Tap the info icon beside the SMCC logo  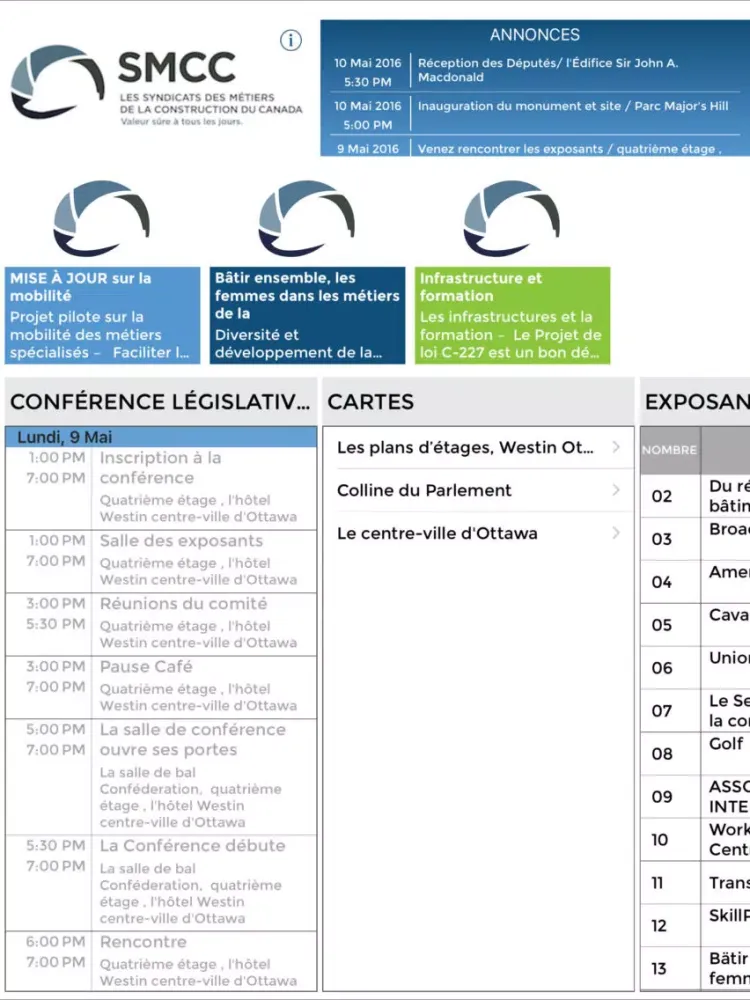click(x=290, y=41)
